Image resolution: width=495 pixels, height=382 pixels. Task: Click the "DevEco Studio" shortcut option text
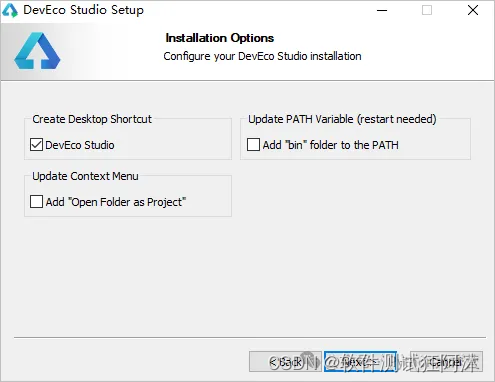(80, 145)
